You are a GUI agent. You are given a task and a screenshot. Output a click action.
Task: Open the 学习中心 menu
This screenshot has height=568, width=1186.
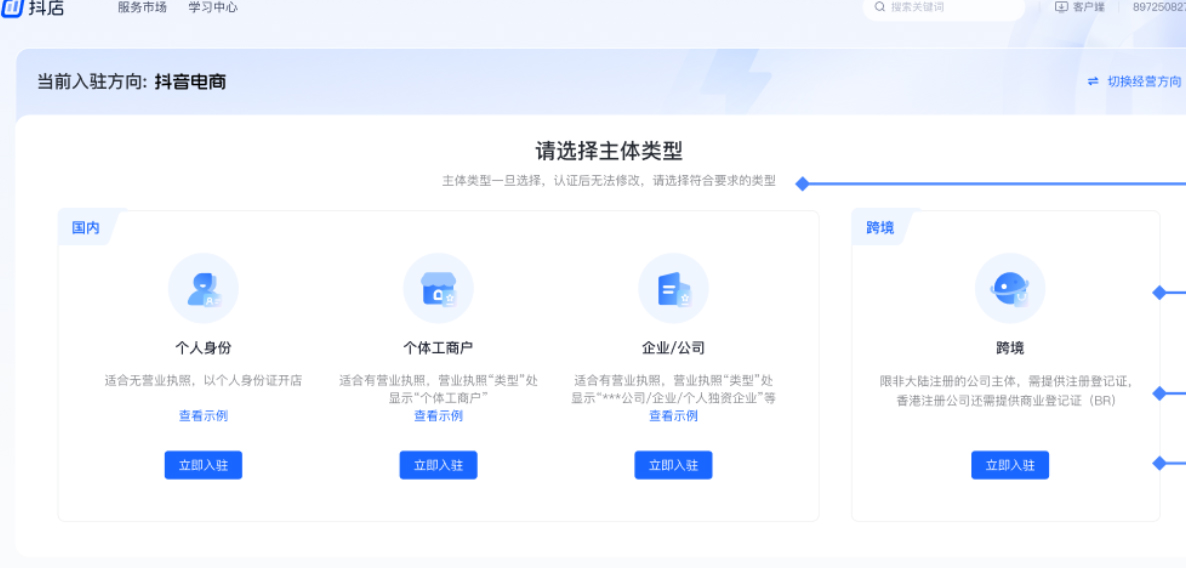(x=213, y=8)
